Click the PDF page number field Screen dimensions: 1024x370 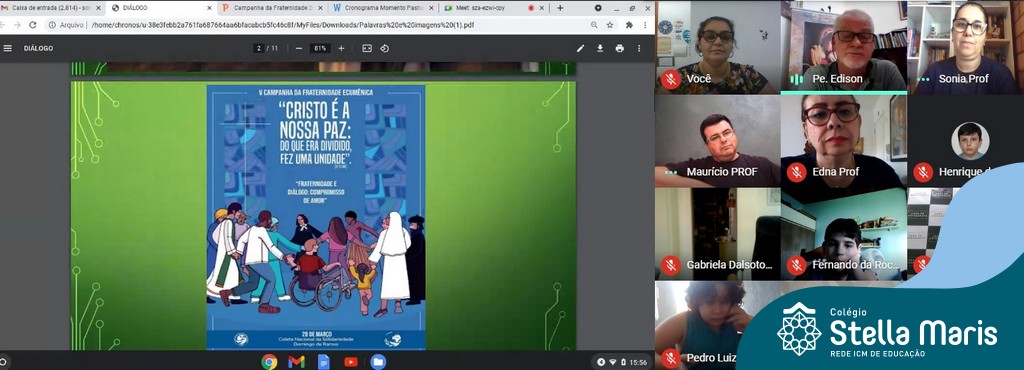[x=259, y=48]
